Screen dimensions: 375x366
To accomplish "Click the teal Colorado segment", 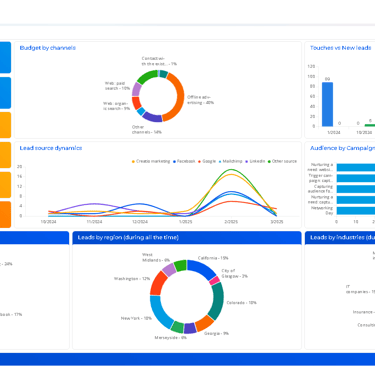I will pyautogui.click(x=217, y=302).
